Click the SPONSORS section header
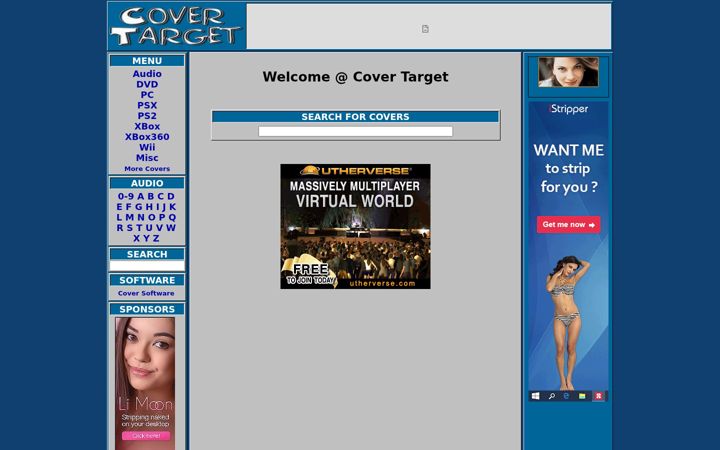Viewport: 720px width, 450px height. coord(147,309)
